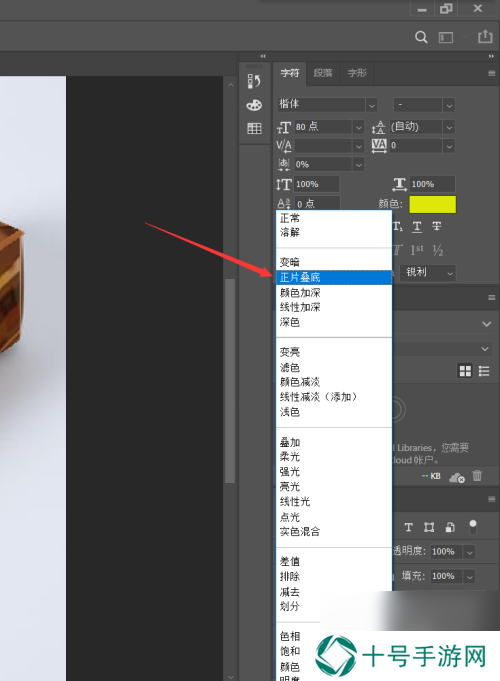Click the horizontal scale icon
The height and width of the screenshot is (681, 500).
399,184
